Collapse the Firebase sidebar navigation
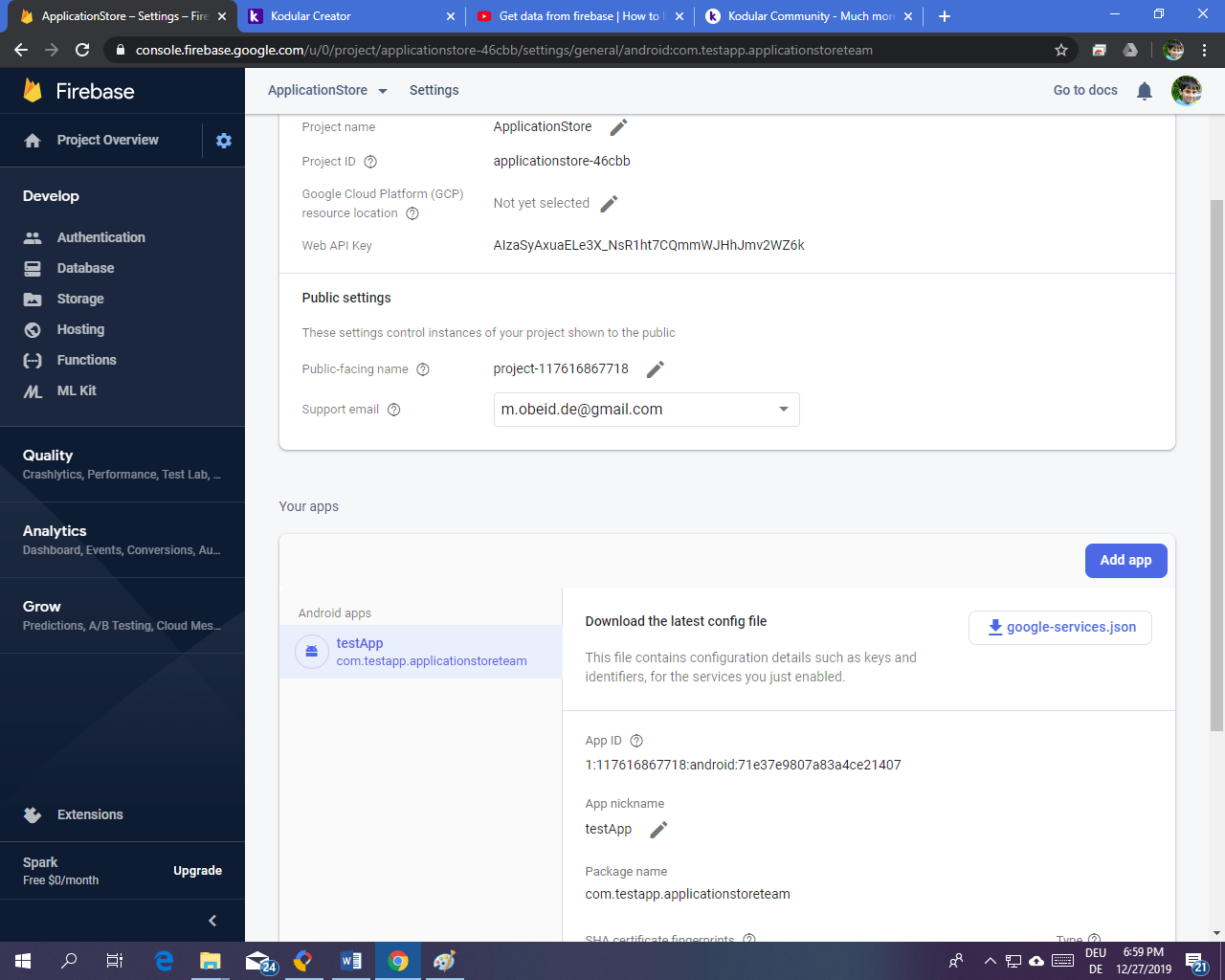The image size is (1225, 980). (x=212, y=921)
